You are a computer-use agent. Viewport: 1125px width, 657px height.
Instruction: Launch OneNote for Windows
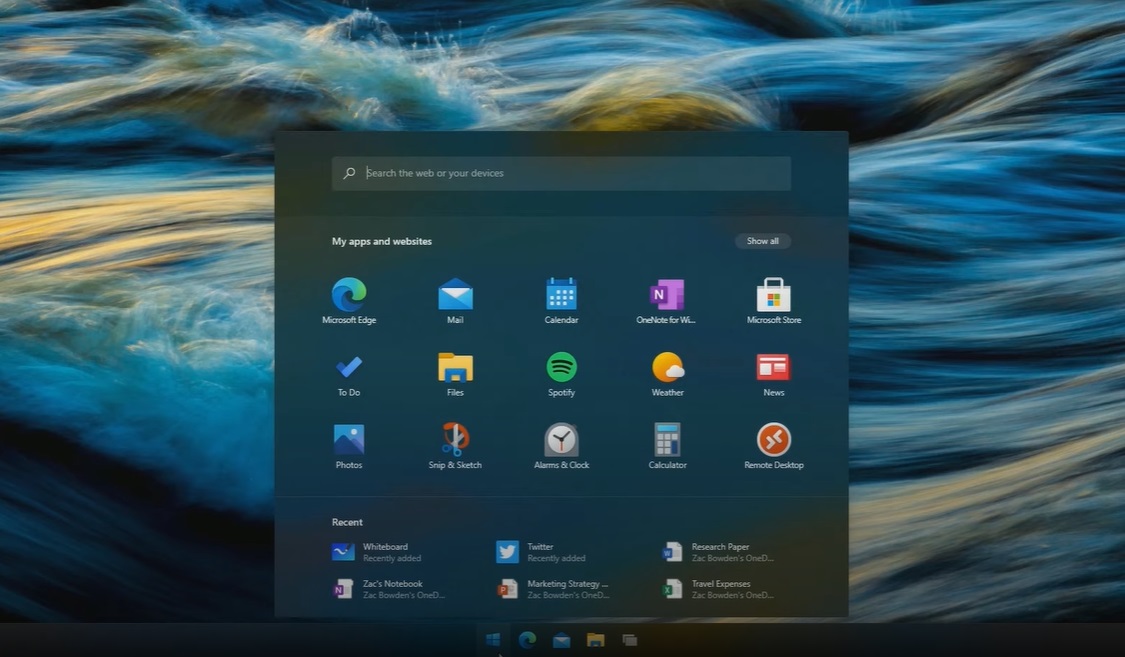[x=667, y=301]
